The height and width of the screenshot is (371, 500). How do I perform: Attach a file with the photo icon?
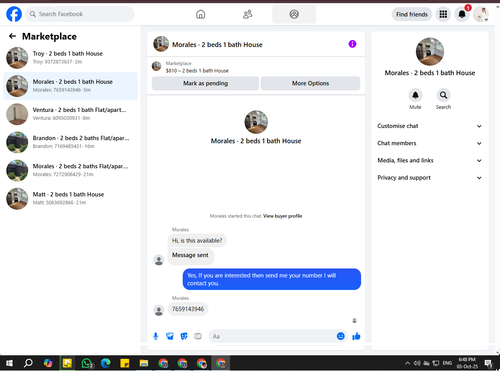(x=170, y=336)
